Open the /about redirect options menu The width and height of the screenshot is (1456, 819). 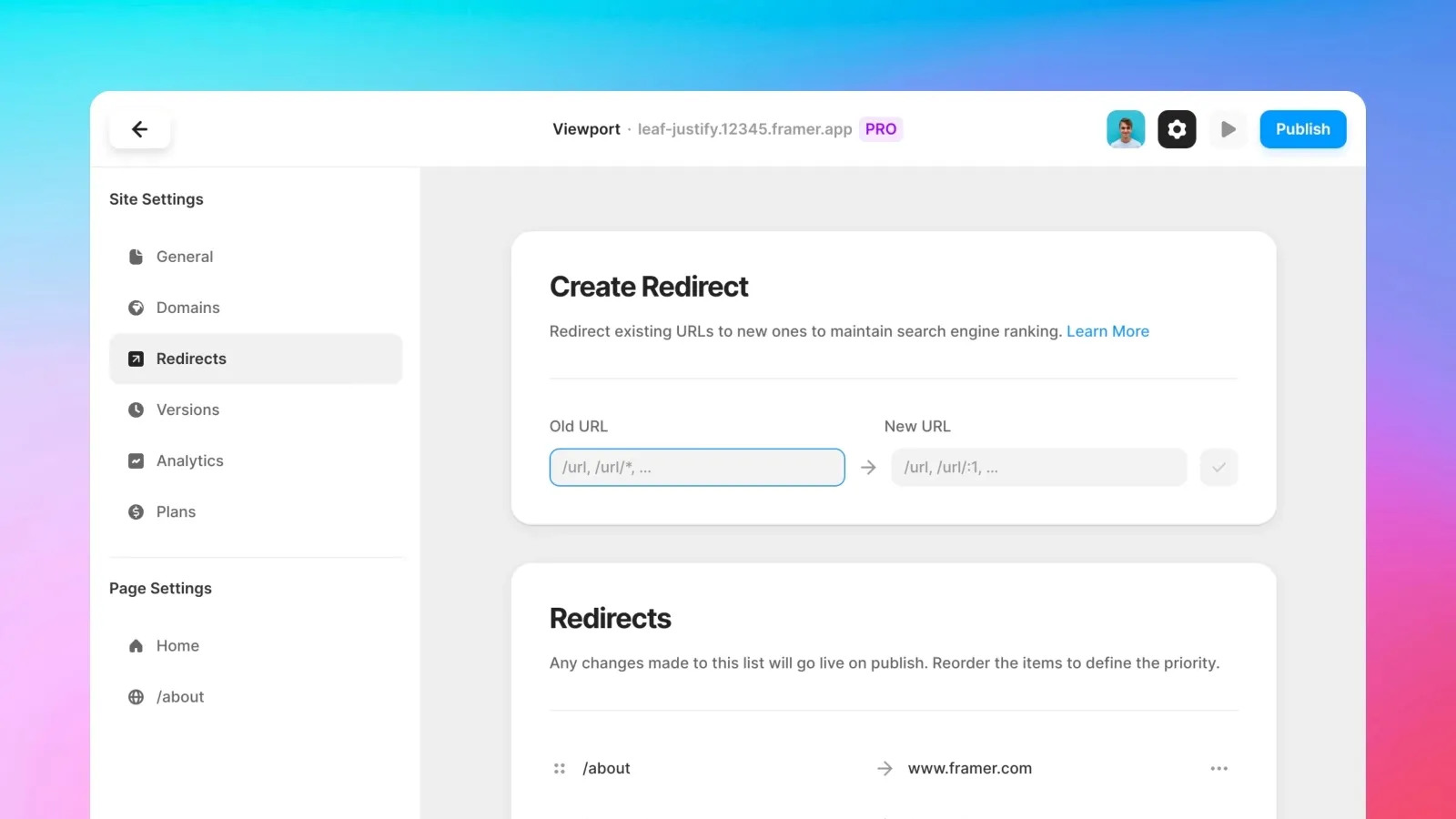[1219, 768]
